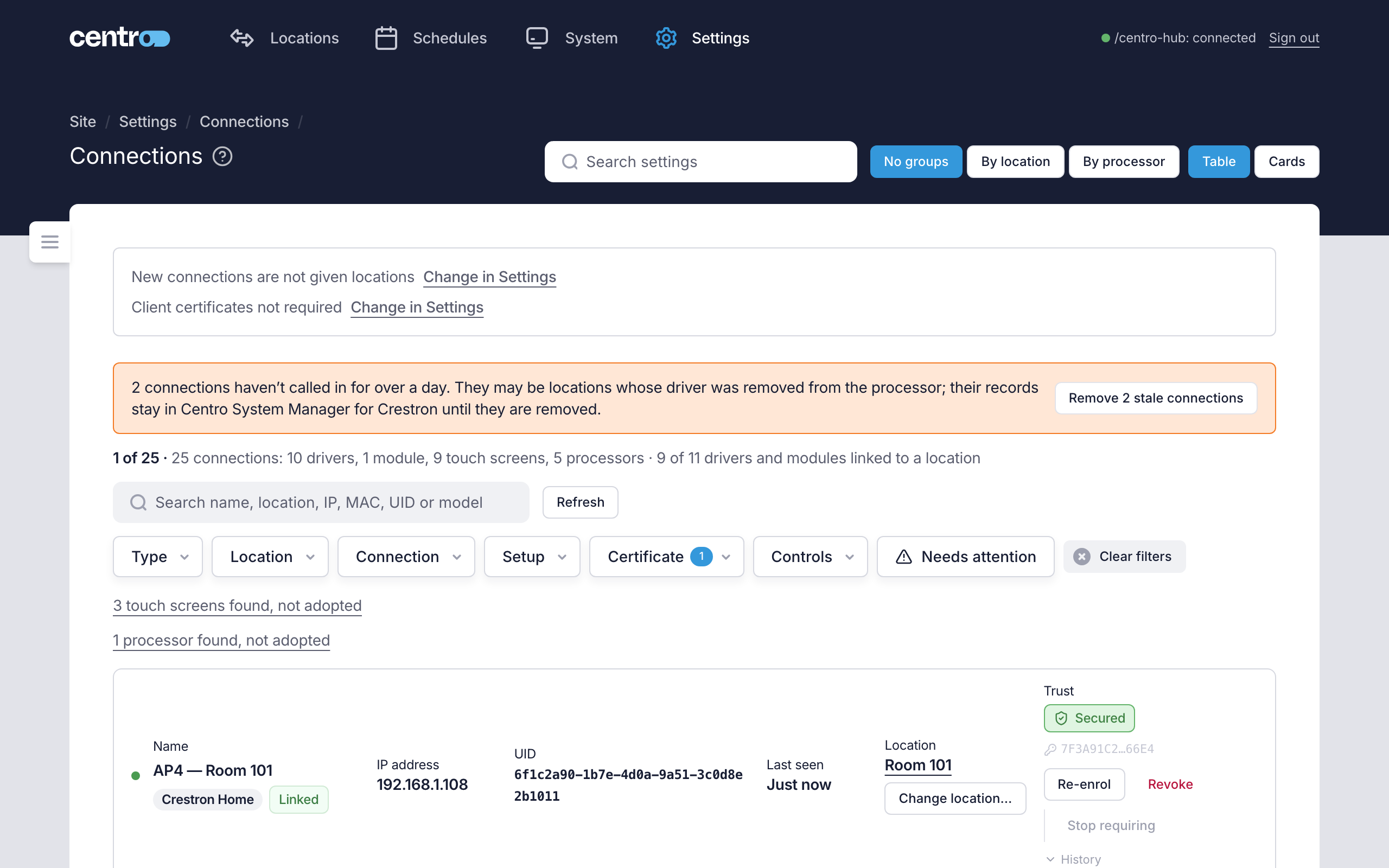Open the Room 101 location link

point(918,765)
